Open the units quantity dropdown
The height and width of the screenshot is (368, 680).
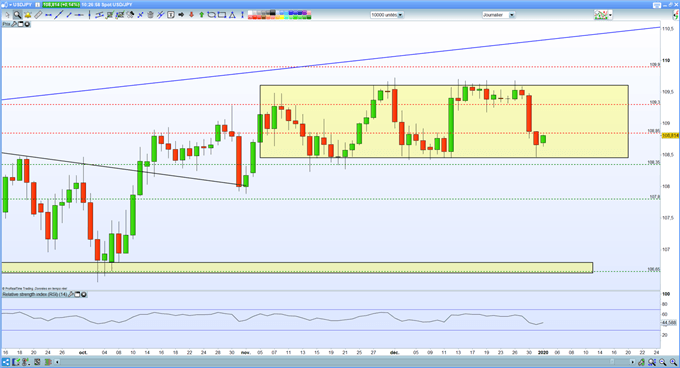click(400, 15)
